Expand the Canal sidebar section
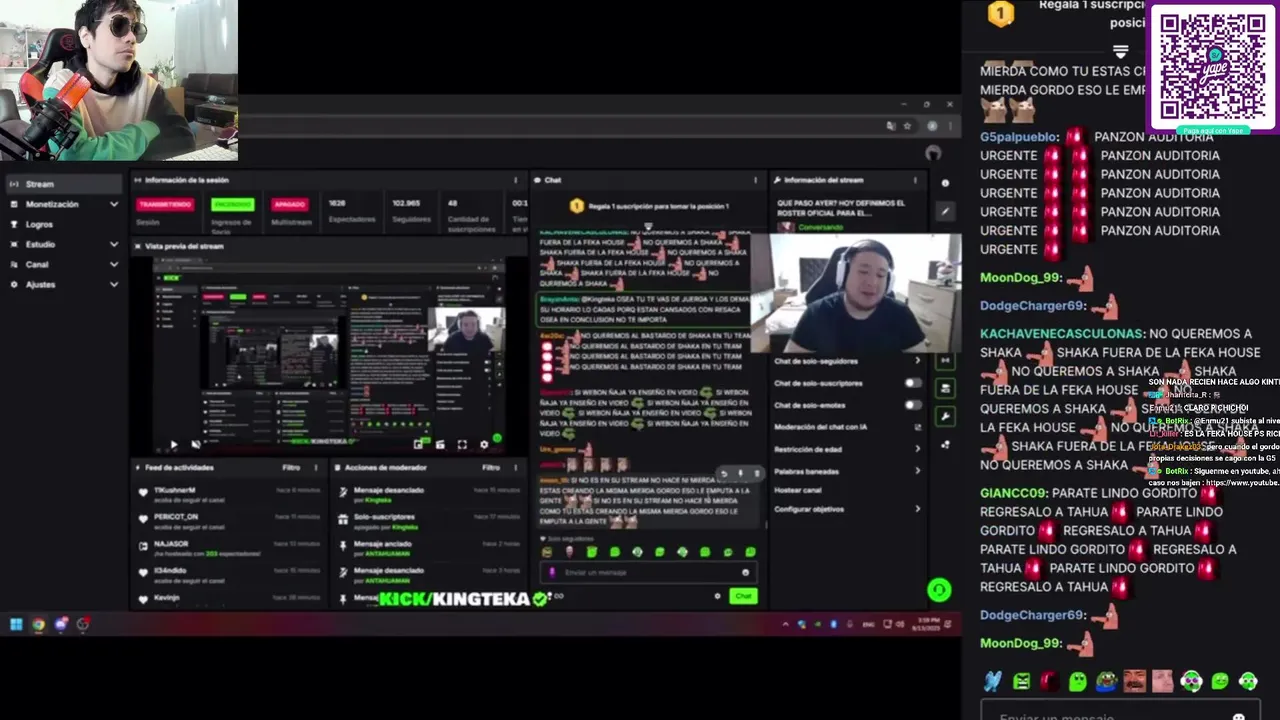Screen dimensions: 1280x720 click(x=114, y=264)
